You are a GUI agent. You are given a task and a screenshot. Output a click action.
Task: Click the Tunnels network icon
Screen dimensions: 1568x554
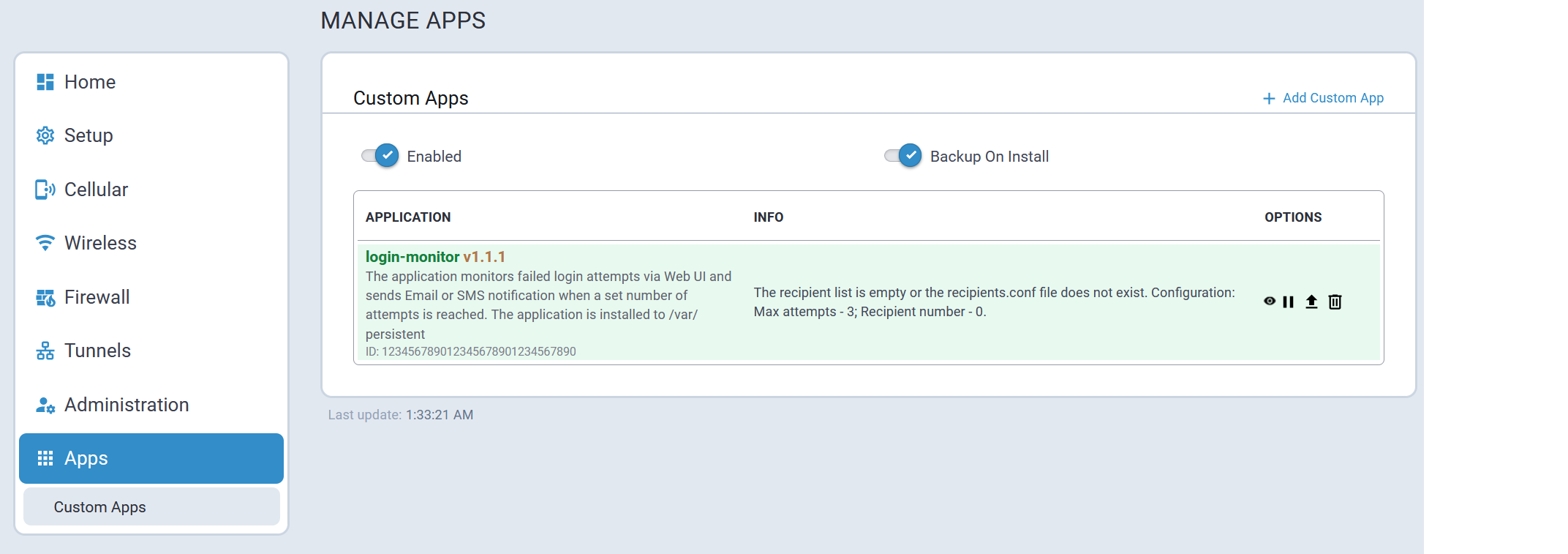coord(45,351)
